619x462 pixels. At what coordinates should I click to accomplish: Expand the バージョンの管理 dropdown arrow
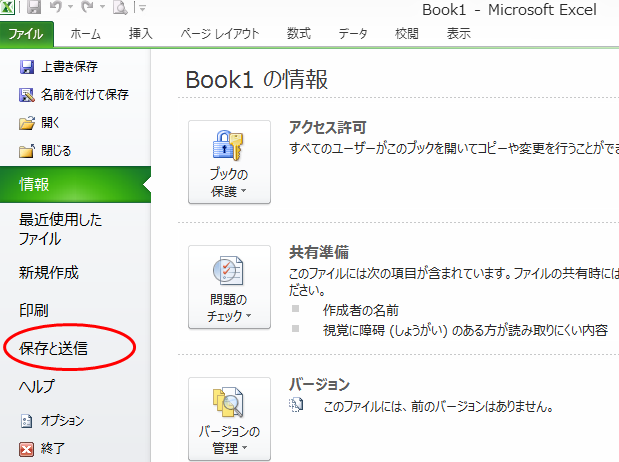[x=244, y=447]
